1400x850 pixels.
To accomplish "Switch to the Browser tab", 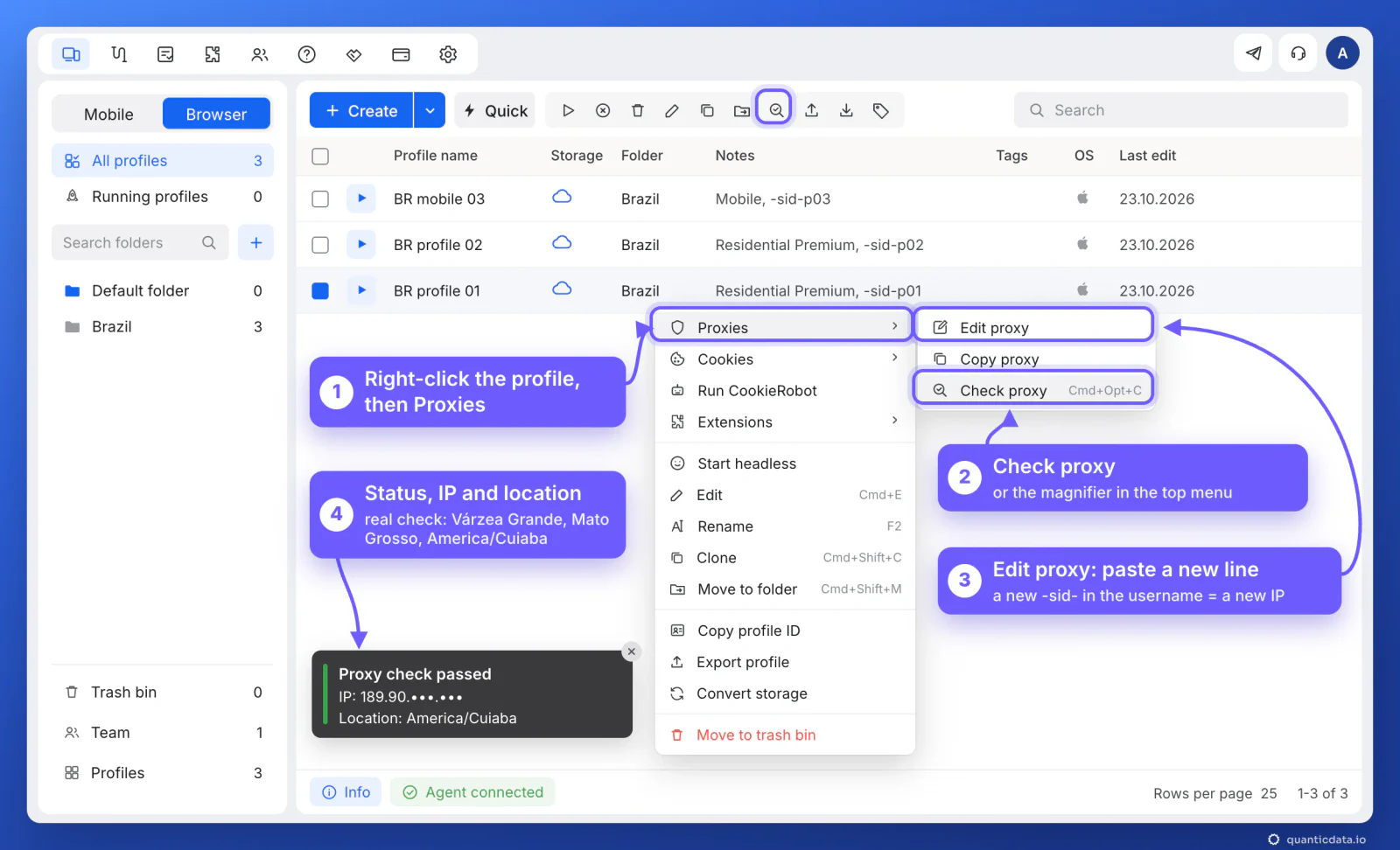I will [216, 114].
